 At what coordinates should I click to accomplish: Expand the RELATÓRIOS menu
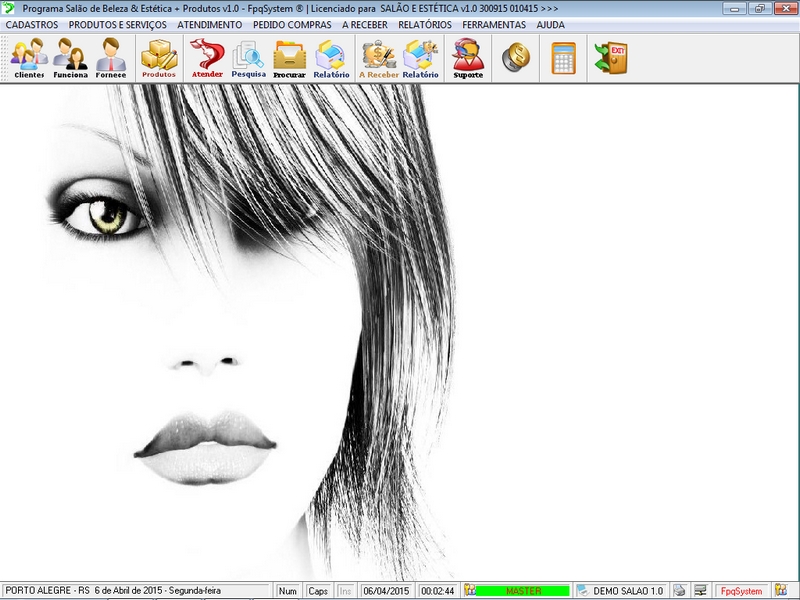click(425, 24)
